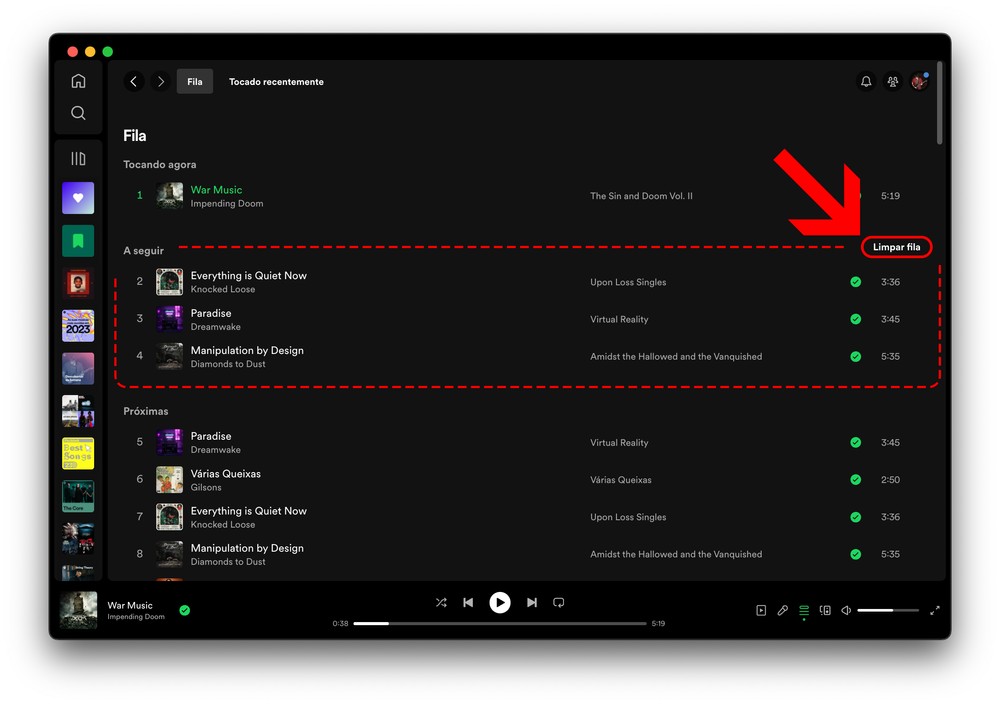Show lyrics with the microphone icon

[x=783, y=610]
